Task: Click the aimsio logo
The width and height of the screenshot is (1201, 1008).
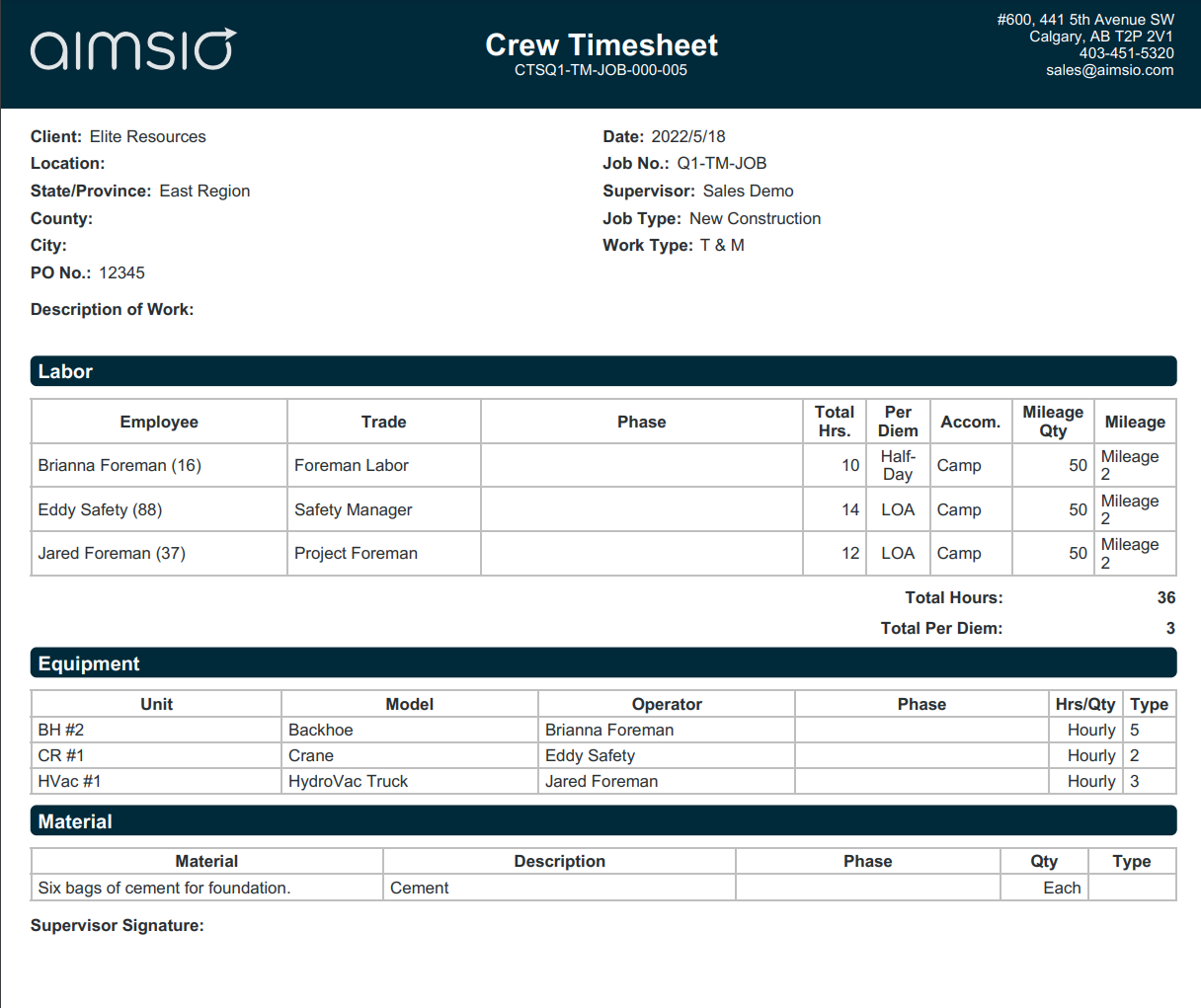Action: point(133,49)
